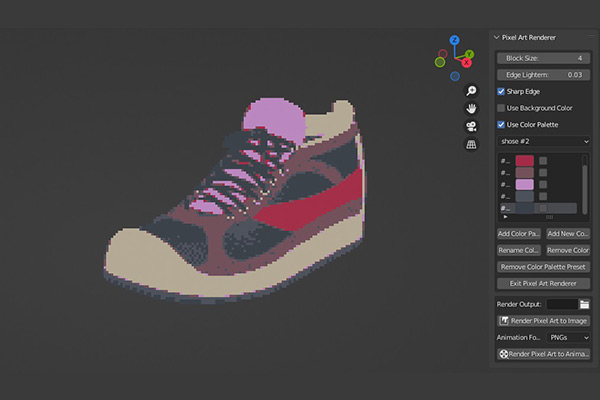
Task: Expand the color list filter triangle
Action: pyautogui.click(x=505, y=217)
